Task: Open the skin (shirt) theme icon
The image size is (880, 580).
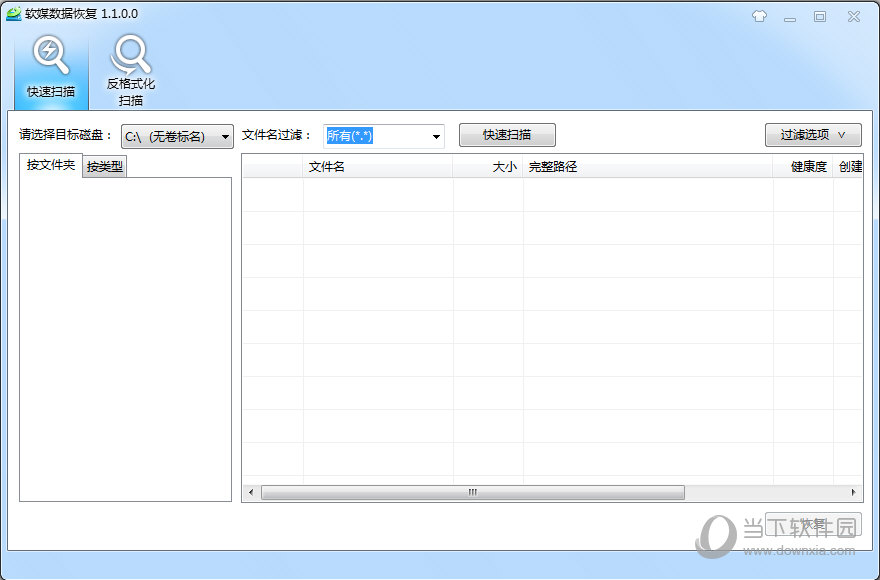Action: 759,16
